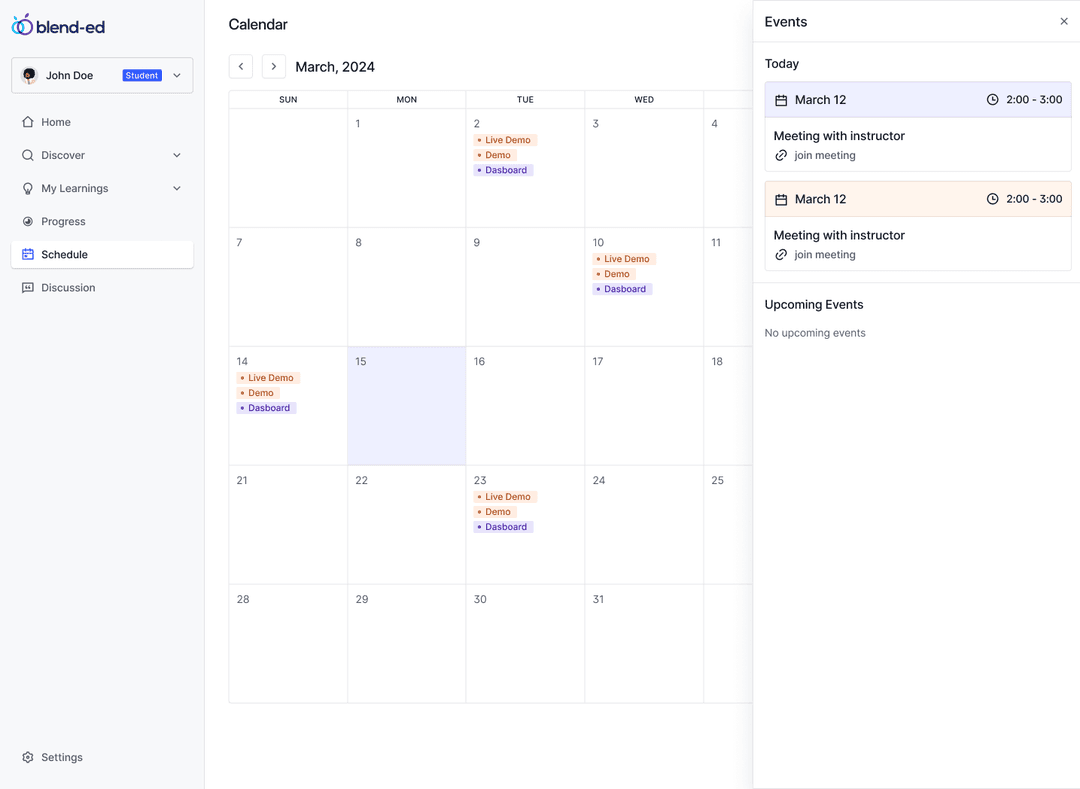Go to the previous month

click(x=240, y=66)
